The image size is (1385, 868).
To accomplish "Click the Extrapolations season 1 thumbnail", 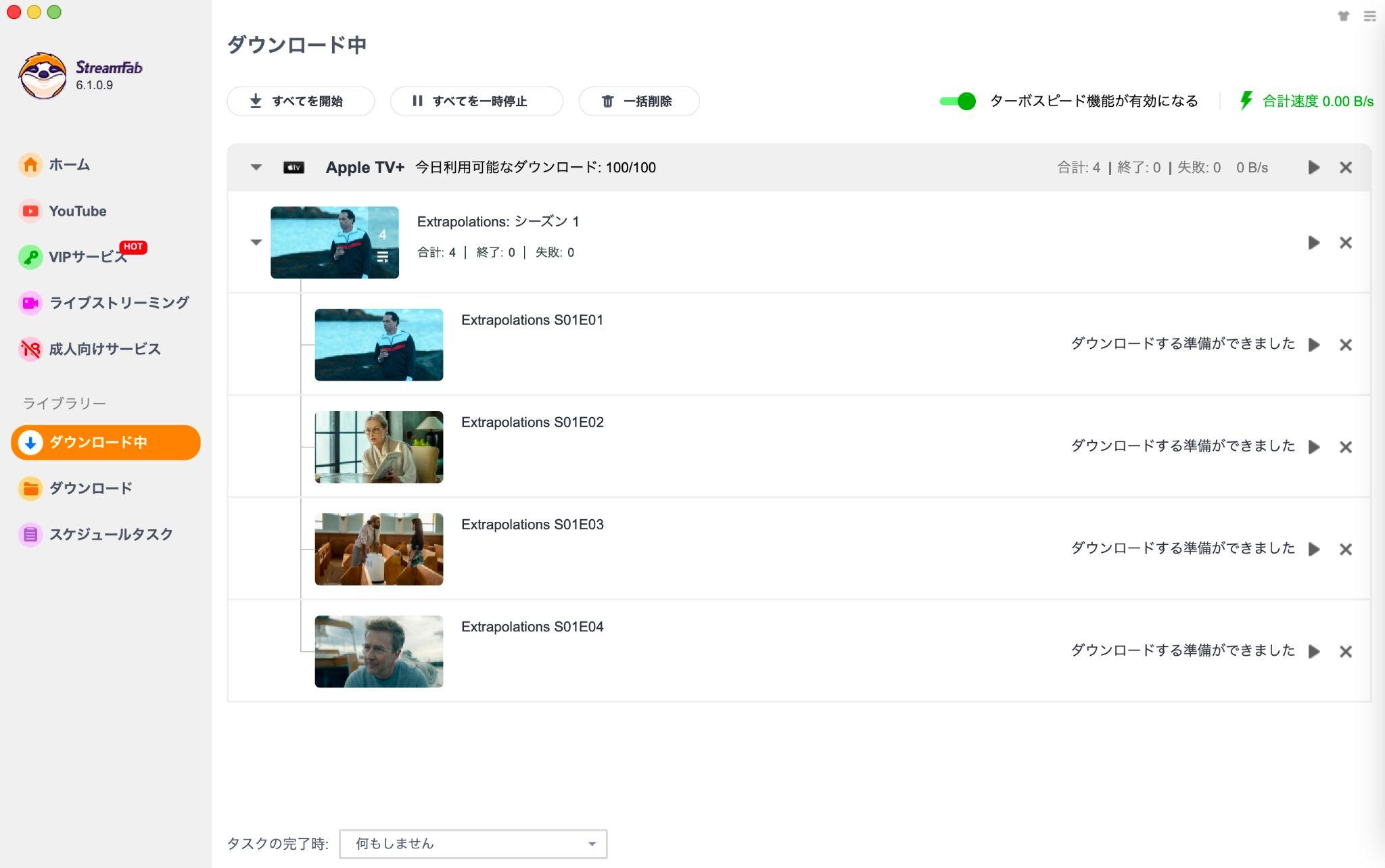I will pyautogui.click(x=334, y=242).
